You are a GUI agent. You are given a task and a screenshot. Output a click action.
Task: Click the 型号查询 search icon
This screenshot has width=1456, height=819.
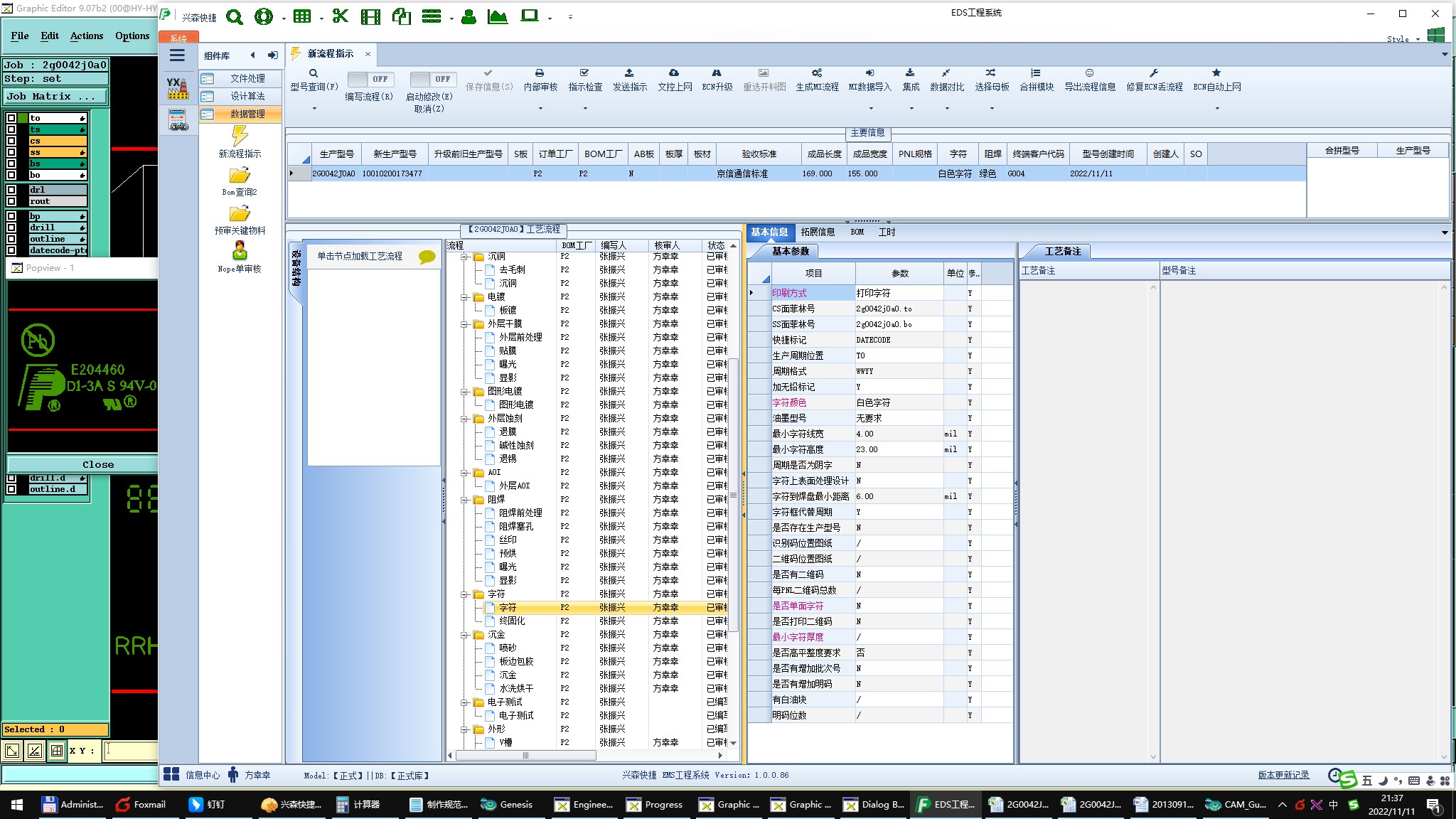click(x=314, y=73)
